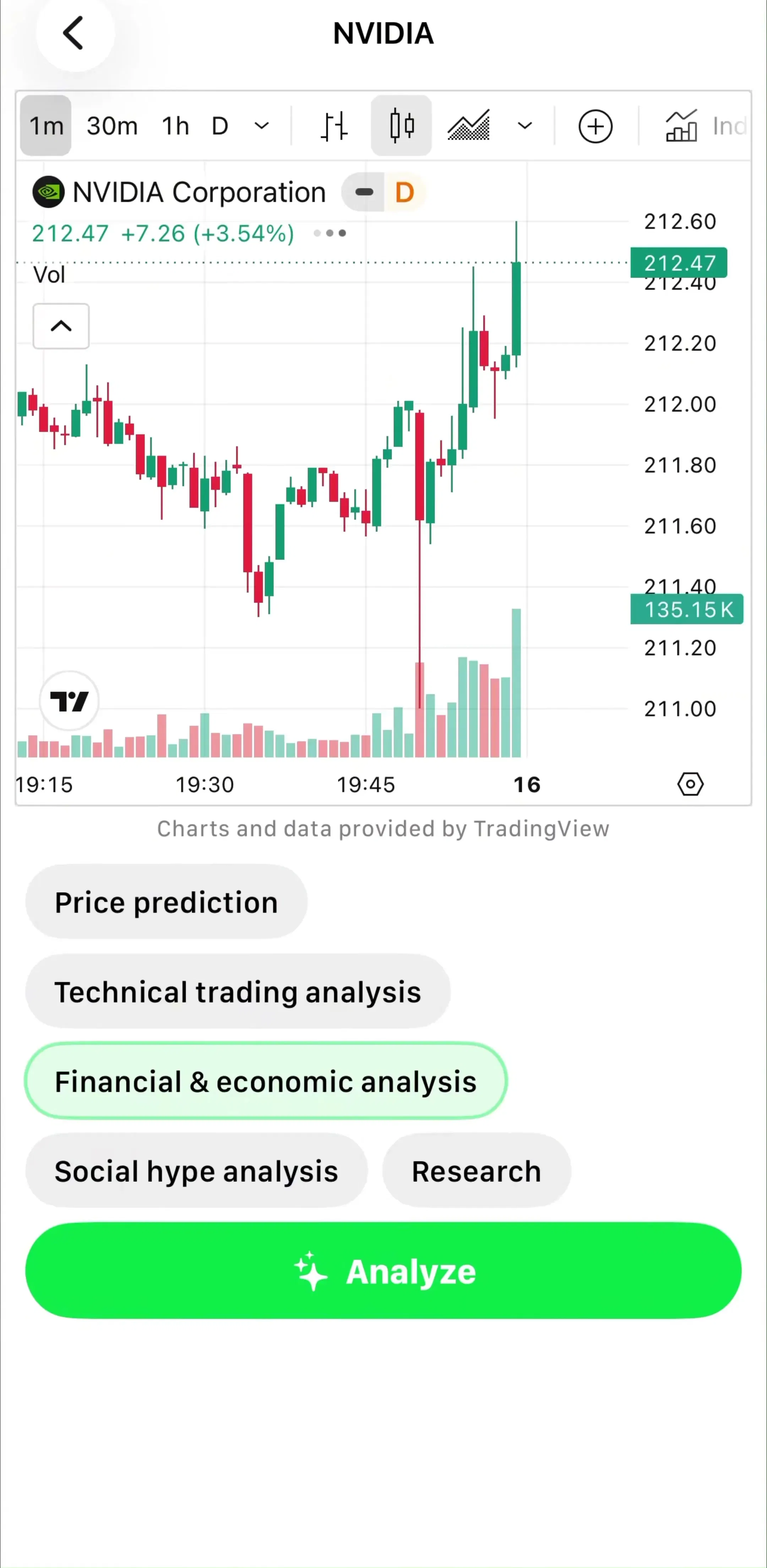Collapse the Vol indicator legend
This screenshot has width=767, height=1568.
pos(61,326)
